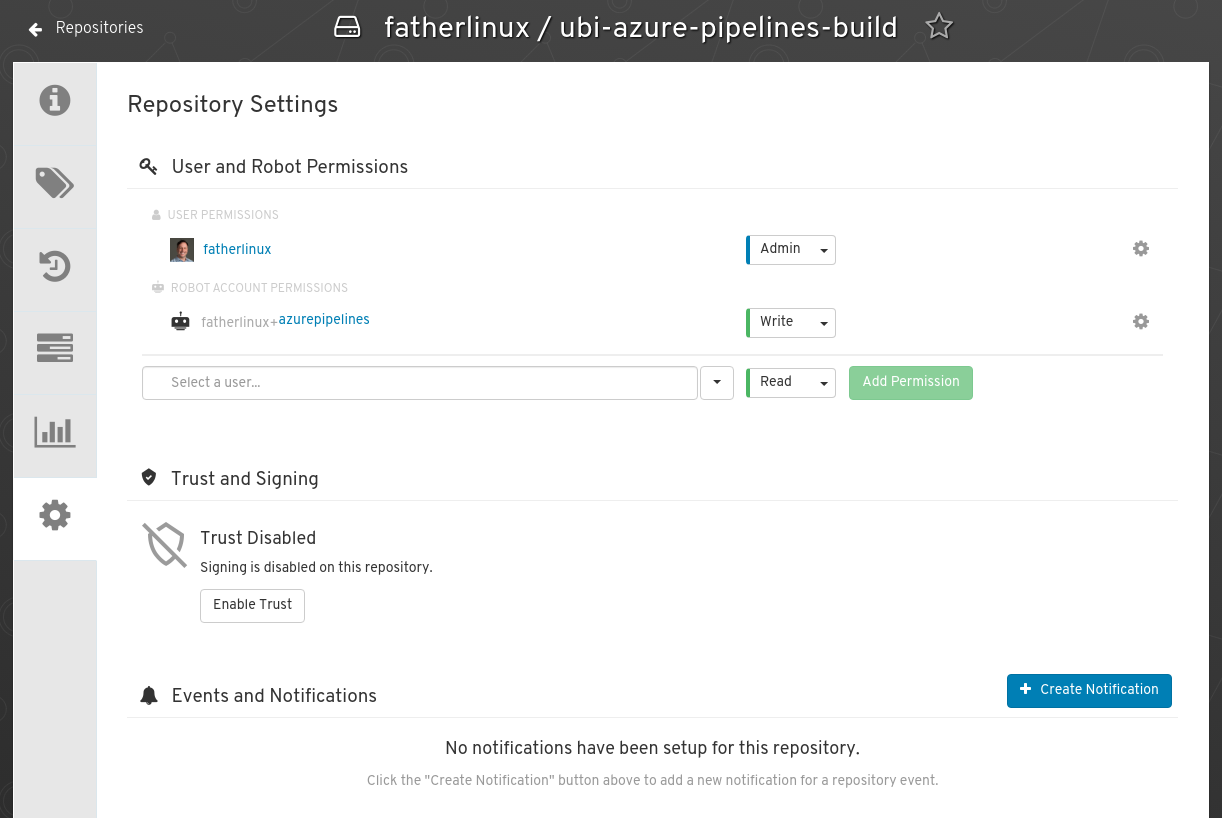The width and height of the screenshot is (1222, 818).
Task: Select the Settings gear sidebar tab
Action: [x=55, y=516]
